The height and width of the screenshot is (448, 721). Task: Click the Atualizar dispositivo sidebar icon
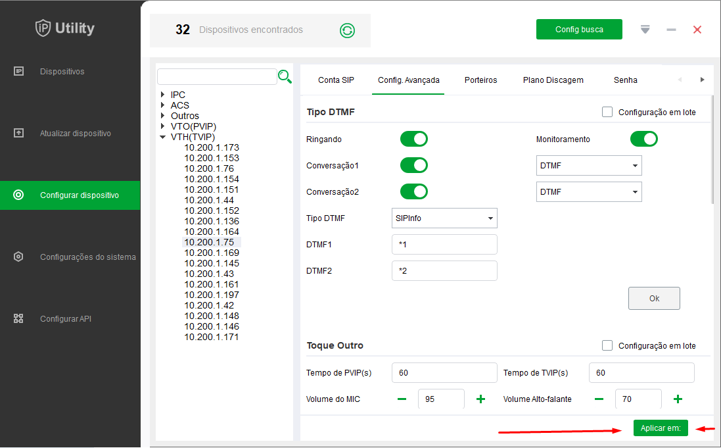[19, 133]
